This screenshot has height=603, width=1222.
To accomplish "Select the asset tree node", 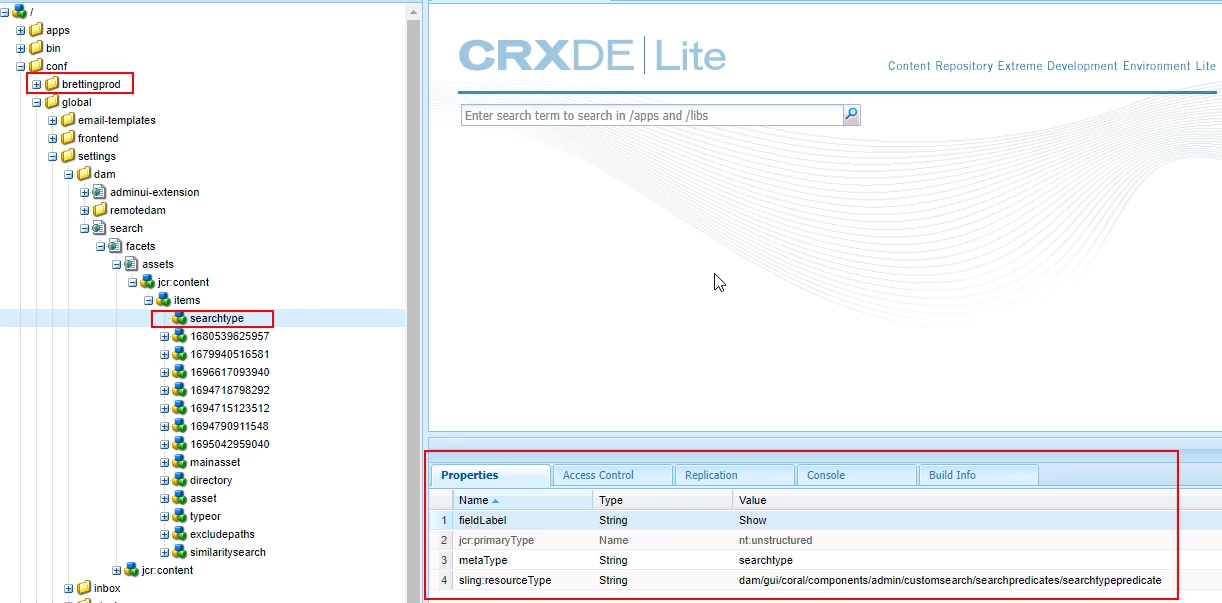I will tap(203, 498).
